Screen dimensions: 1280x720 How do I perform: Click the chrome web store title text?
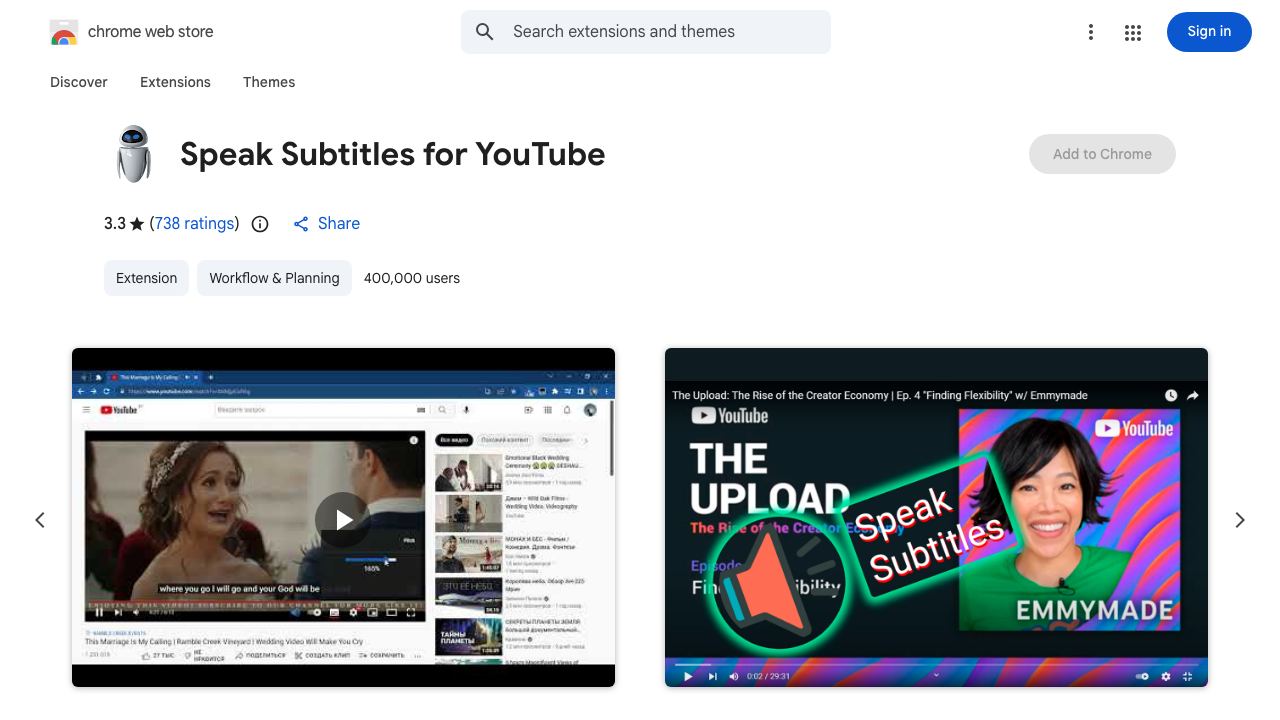pos(151,32)
